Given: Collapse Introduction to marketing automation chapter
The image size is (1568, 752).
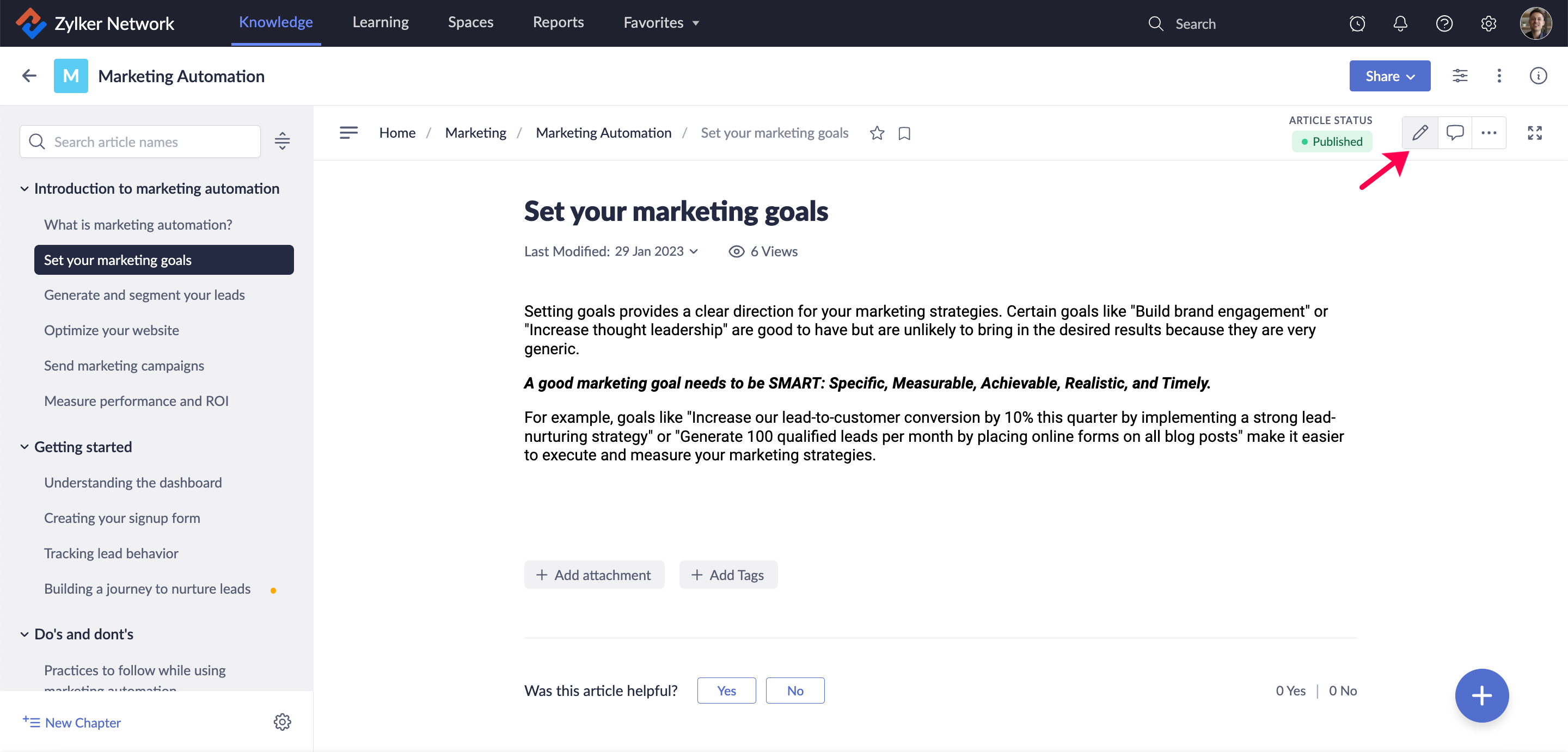Looking at the screenshot, I should click(x=24, y=189).
